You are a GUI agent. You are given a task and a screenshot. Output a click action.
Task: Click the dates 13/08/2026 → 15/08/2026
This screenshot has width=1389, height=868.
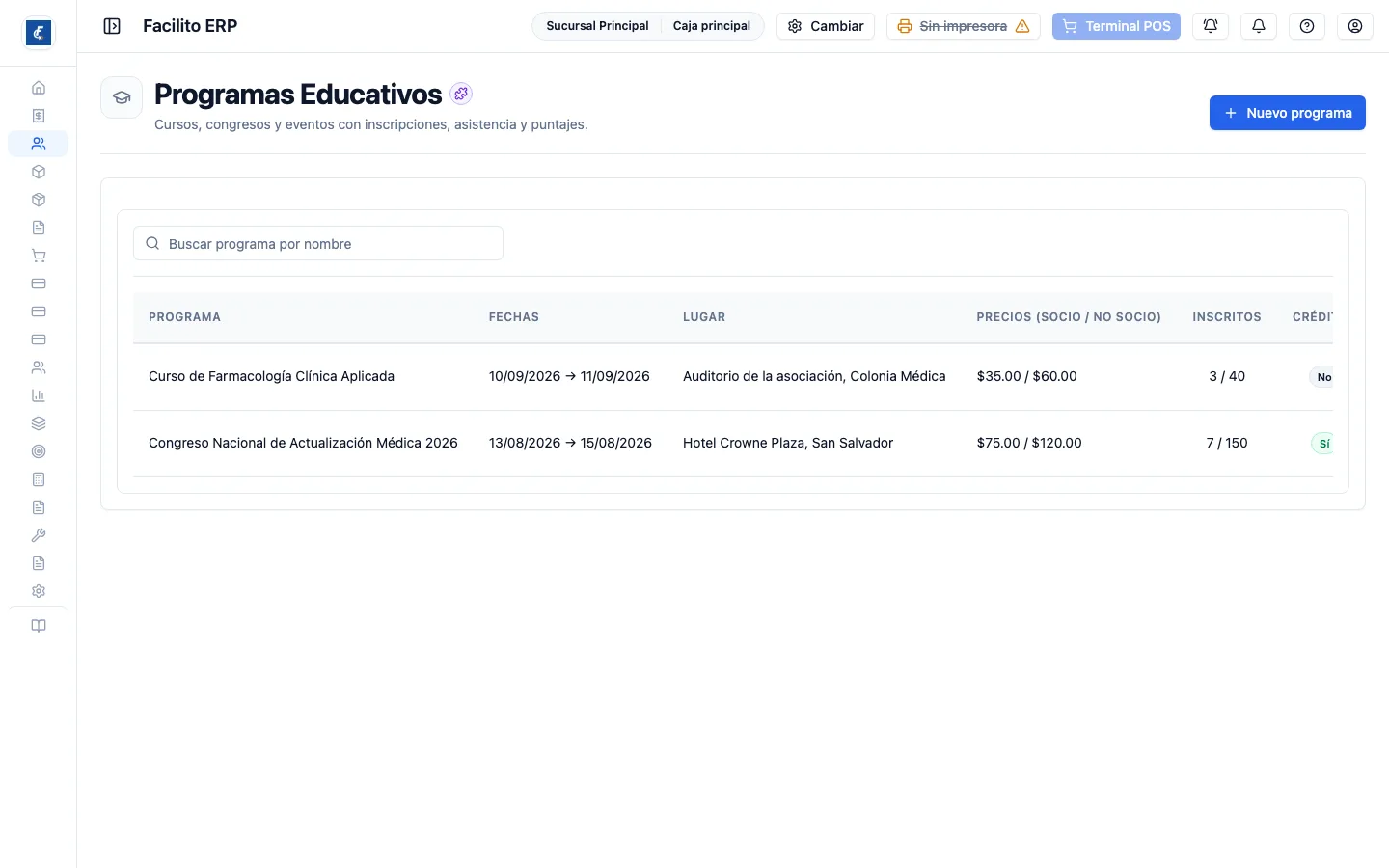tap(570, 443)
